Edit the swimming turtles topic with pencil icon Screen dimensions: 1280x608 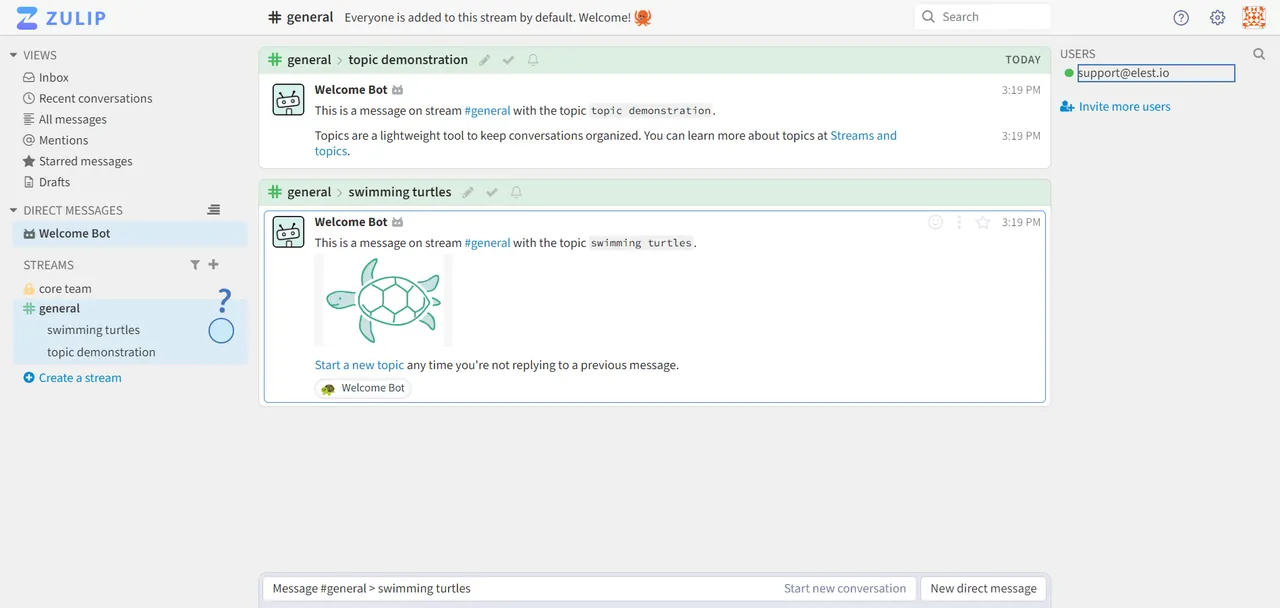tap(468, 192)
